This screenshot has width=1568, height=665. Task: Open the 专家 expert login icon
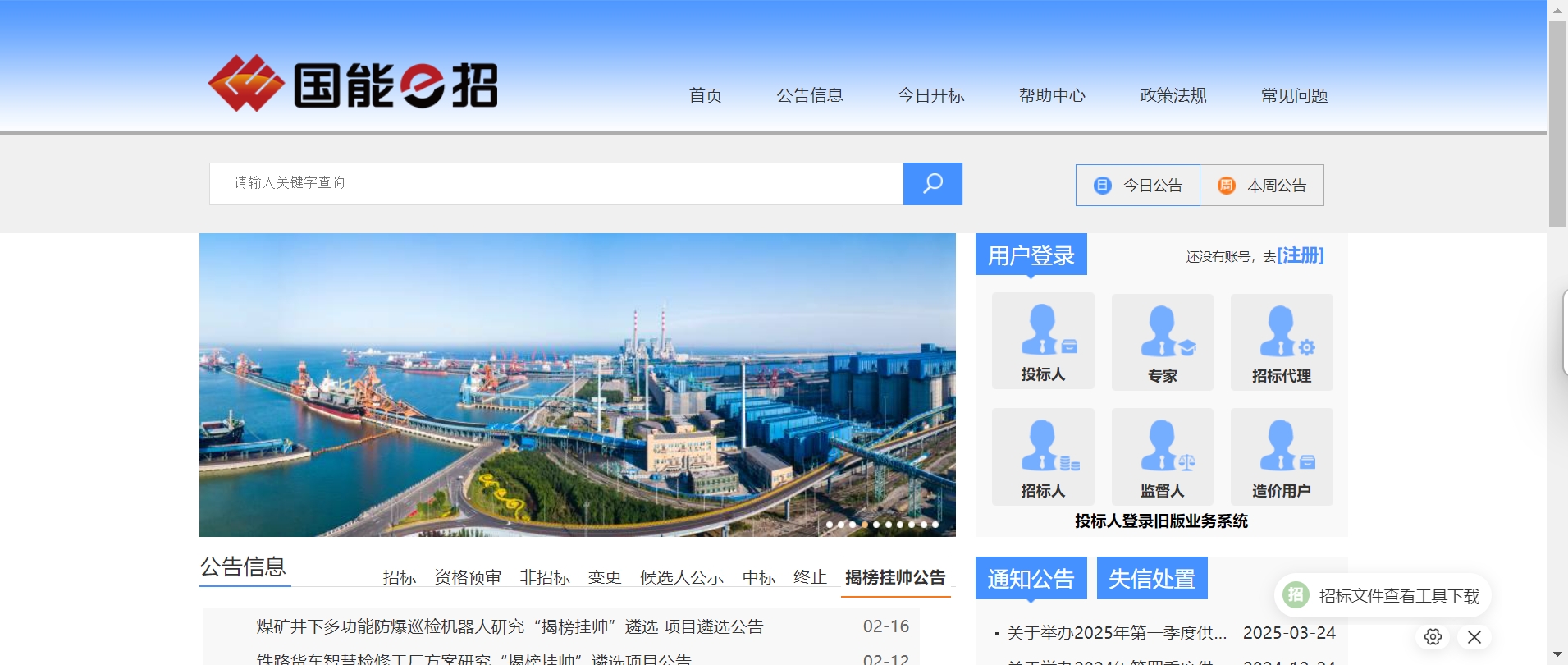(1162, 342)
